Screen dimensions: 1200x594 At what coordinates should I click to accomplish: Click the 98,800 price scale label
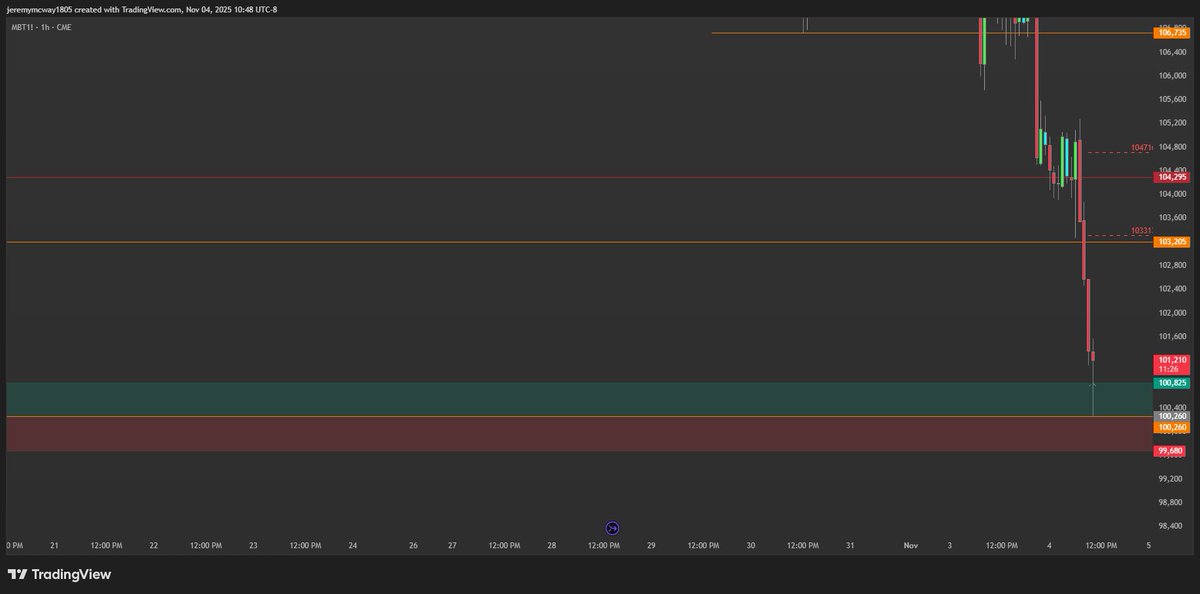(x=1173, y=503)
